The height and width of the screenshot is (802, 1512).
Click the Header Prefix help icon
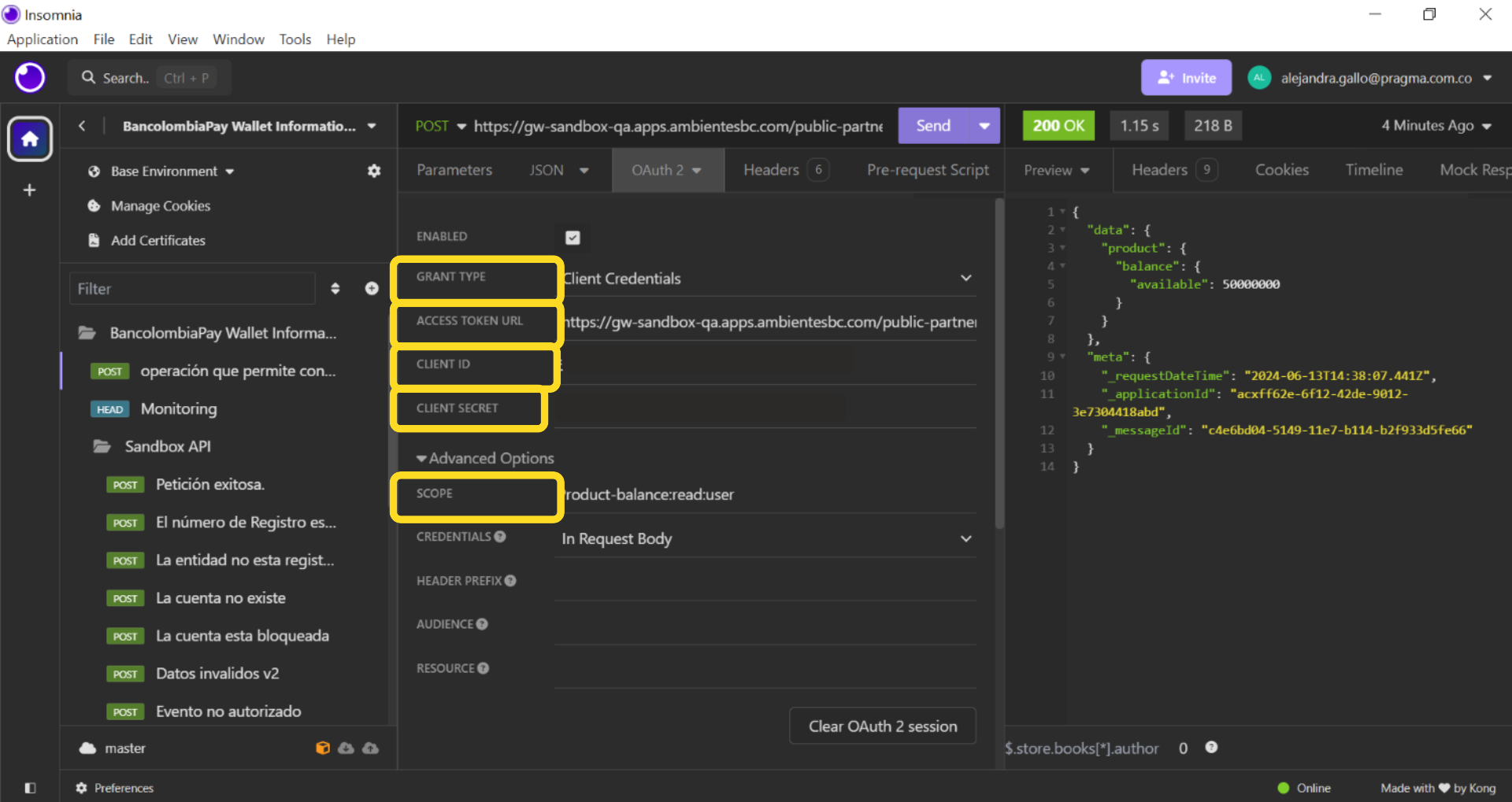(510, 581)
